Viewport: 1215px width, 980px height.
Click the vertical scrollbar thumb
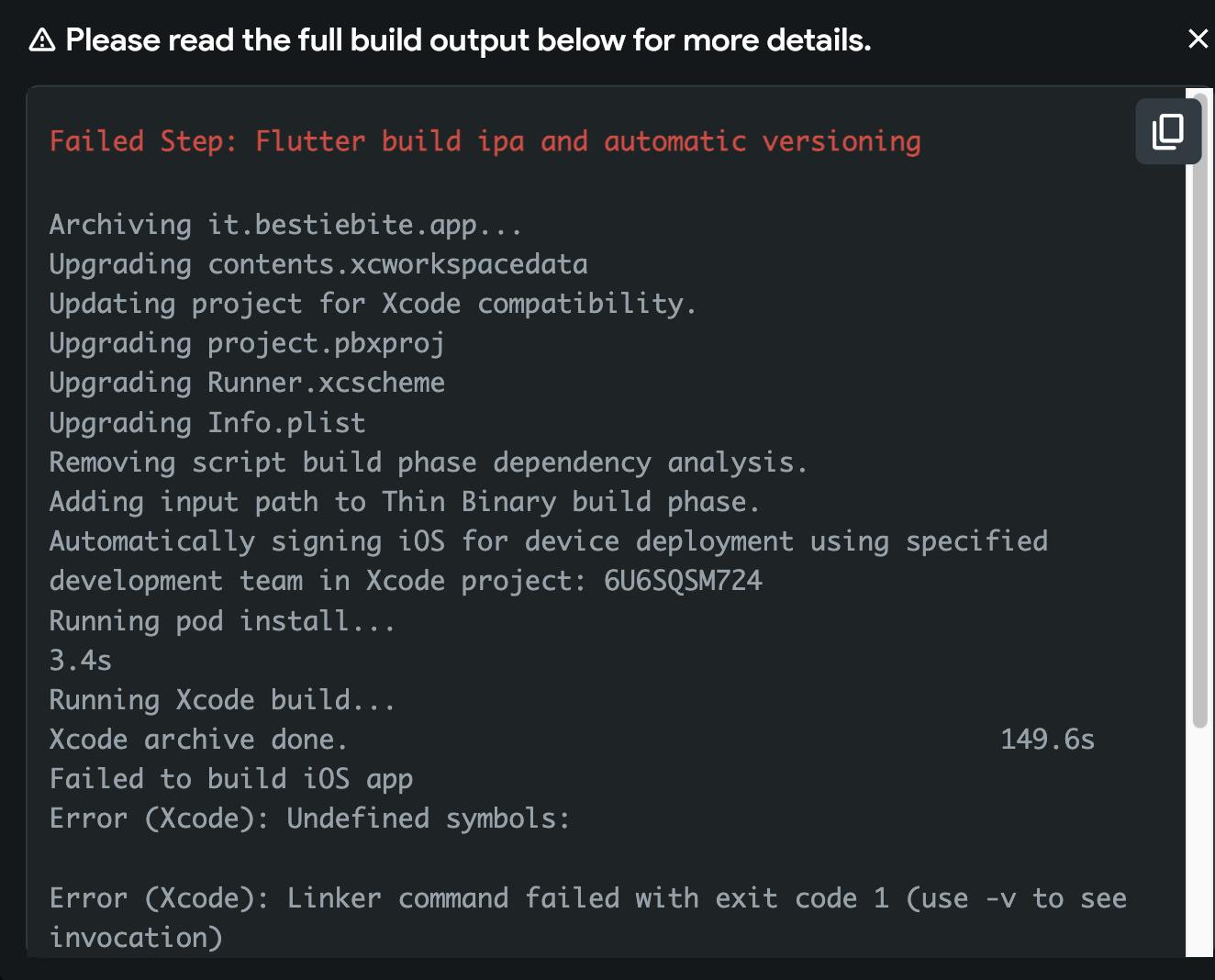point(1199,409)
